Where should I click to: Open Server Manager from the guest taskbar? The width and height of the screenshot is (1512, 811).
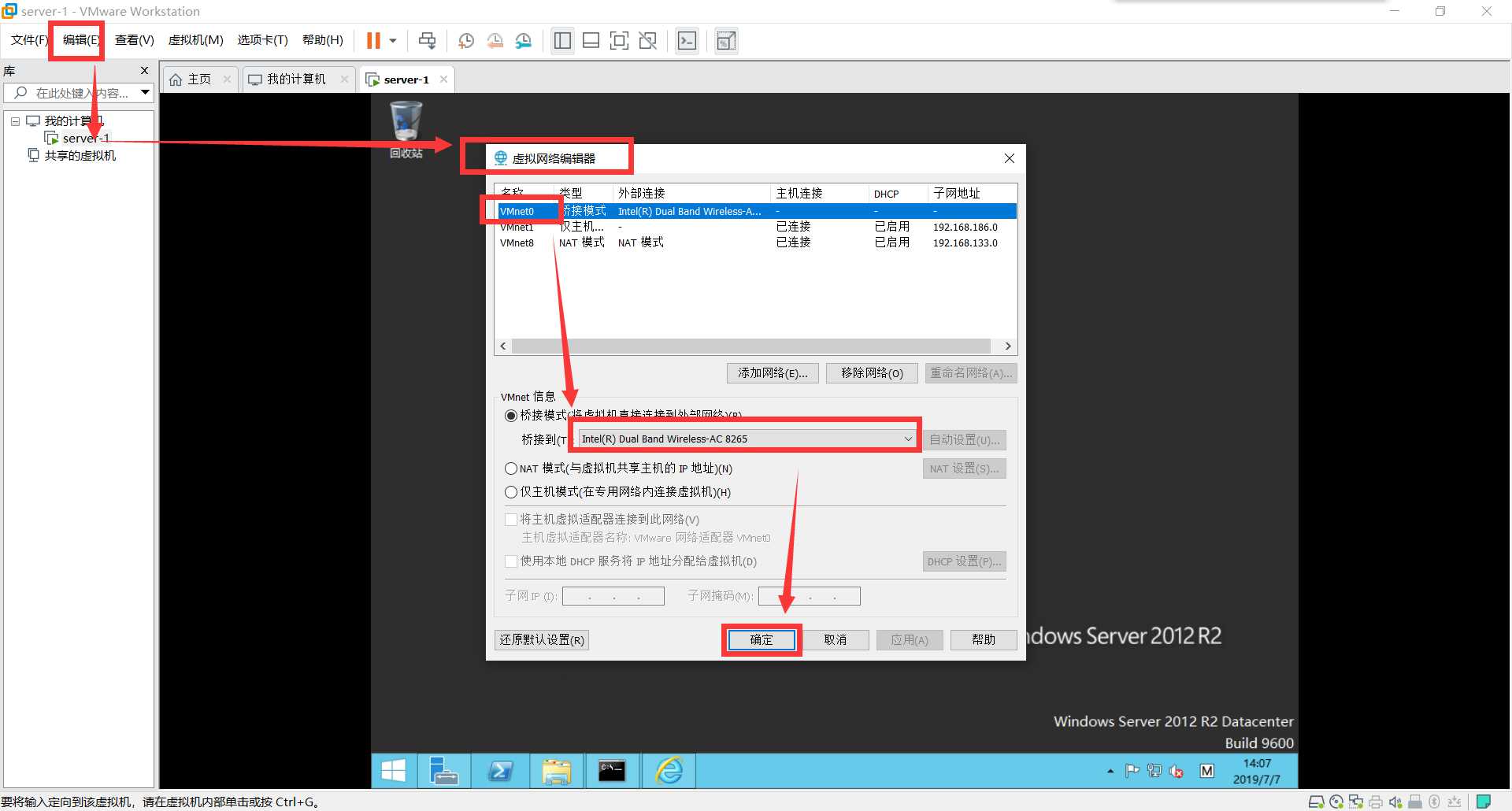click(x=443, y=771)
